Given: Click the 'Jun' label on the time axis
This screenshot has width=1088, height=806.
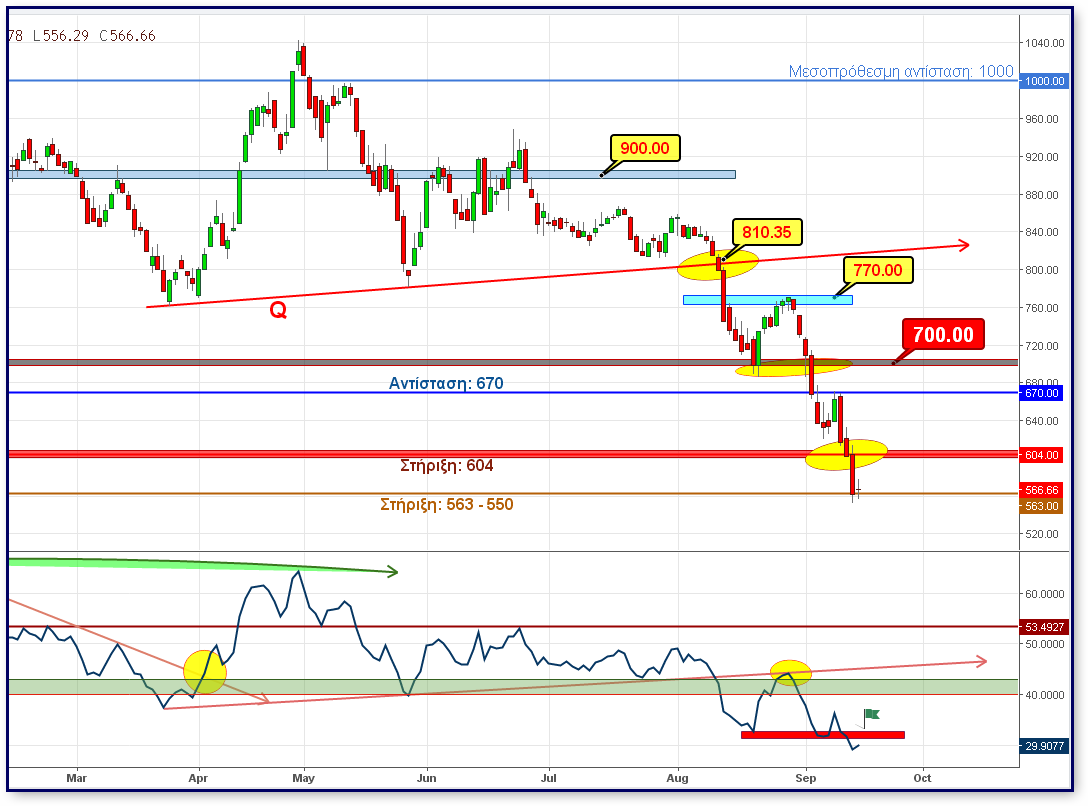Looking at the screenshot, I should [427, 778].
